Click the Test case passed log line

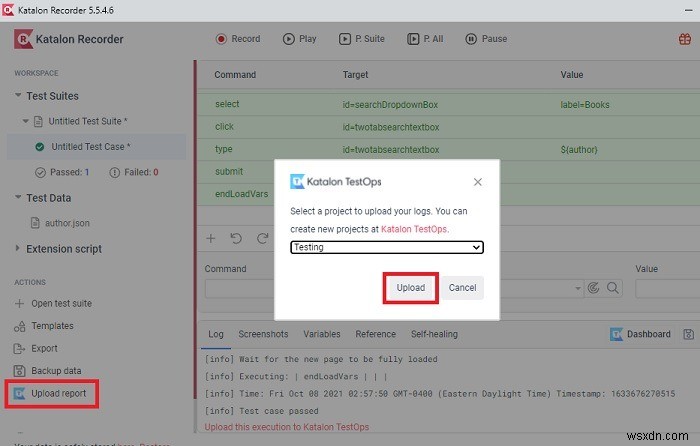[261, 411]
